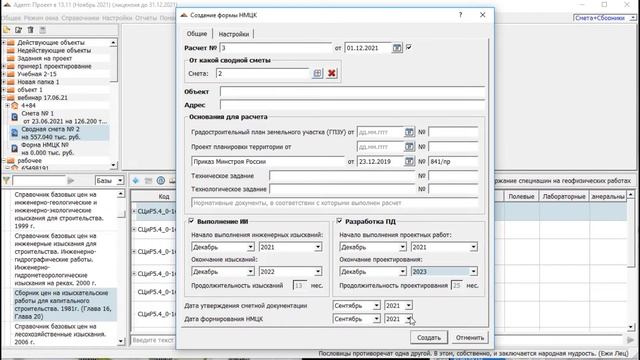
Task: Uncheck the Выполнение ИИ checkbox
Action: (x=191, y=221)
